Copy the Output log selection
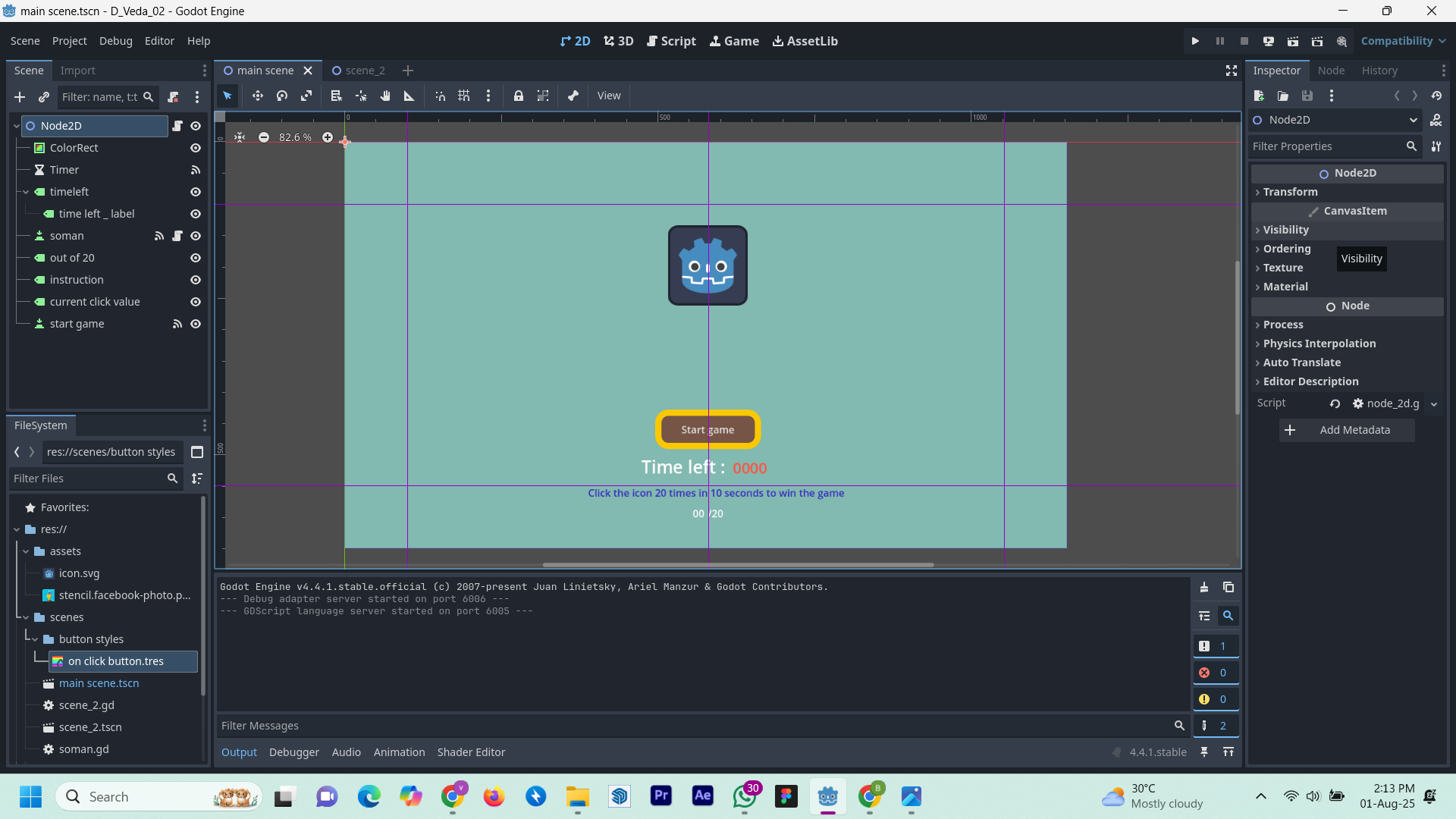Viewport: 1456px width, 819px height. [x=1228, y=587]
